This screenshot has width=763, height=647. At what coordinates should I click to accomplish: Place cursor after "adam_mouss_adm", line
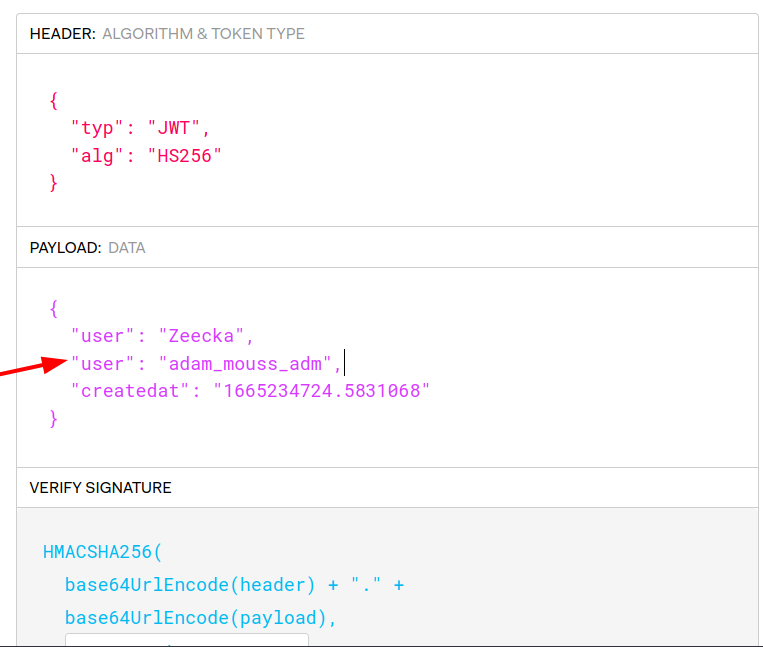tap(344, 363)
